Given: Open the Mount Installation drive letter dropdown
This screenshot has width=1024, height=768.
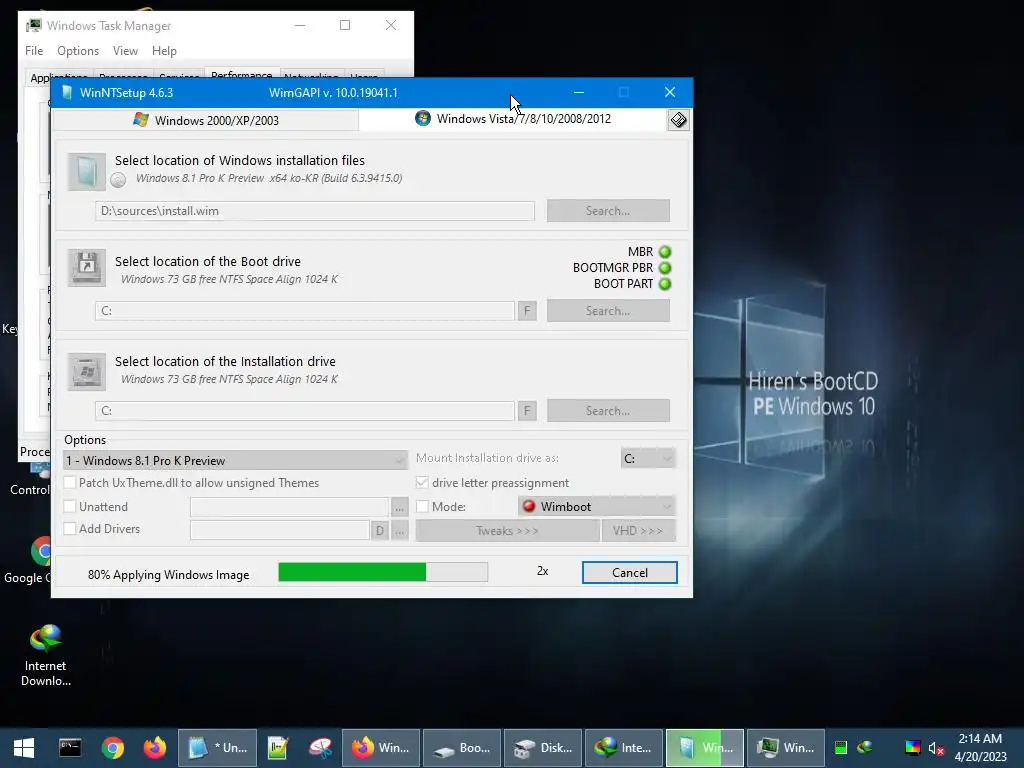Looking at the screenshot, I should 648,458.
